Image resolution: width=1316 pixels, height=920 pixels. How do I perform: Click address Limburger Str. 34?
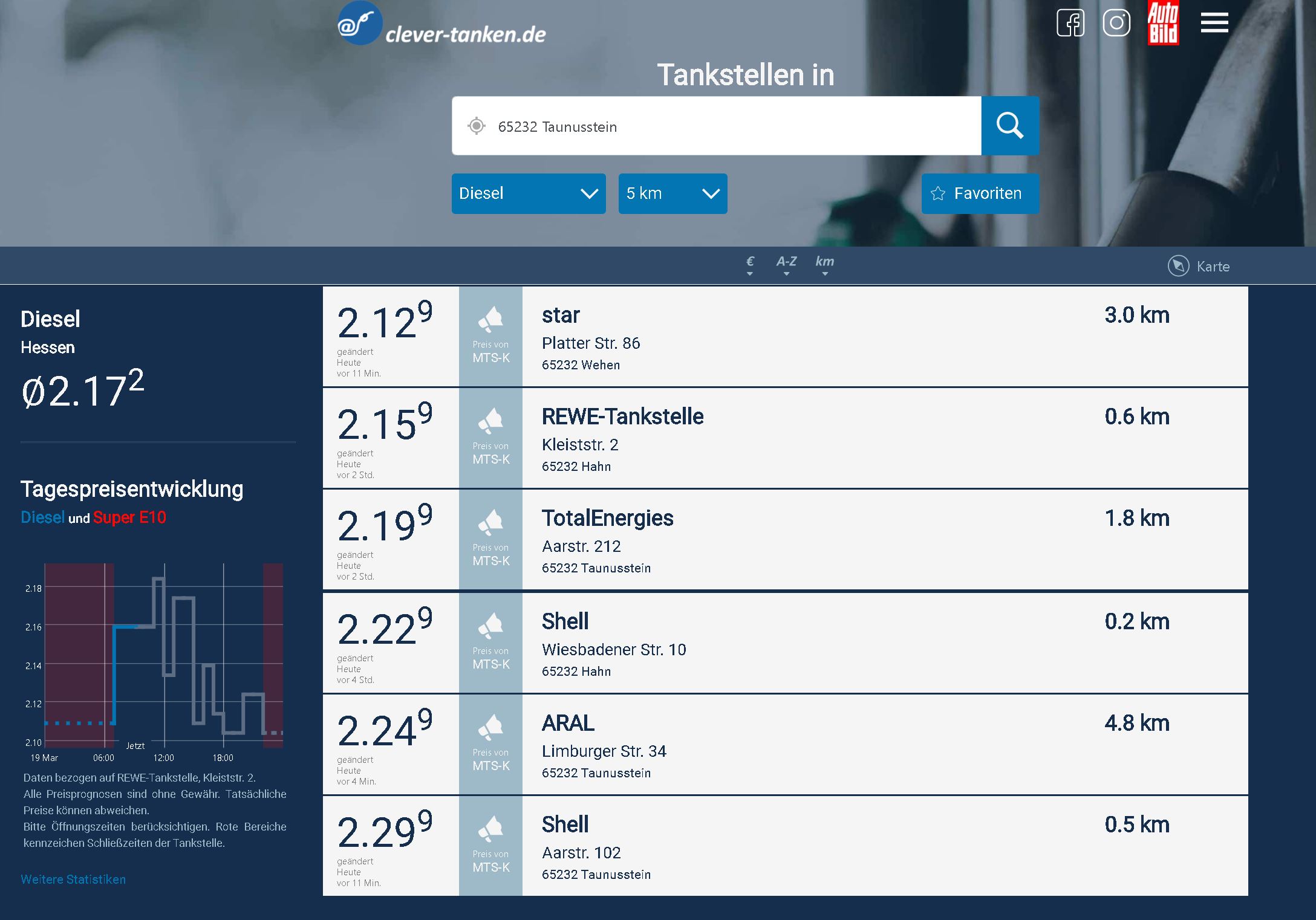pyautogui.click(x=604, y=751)
